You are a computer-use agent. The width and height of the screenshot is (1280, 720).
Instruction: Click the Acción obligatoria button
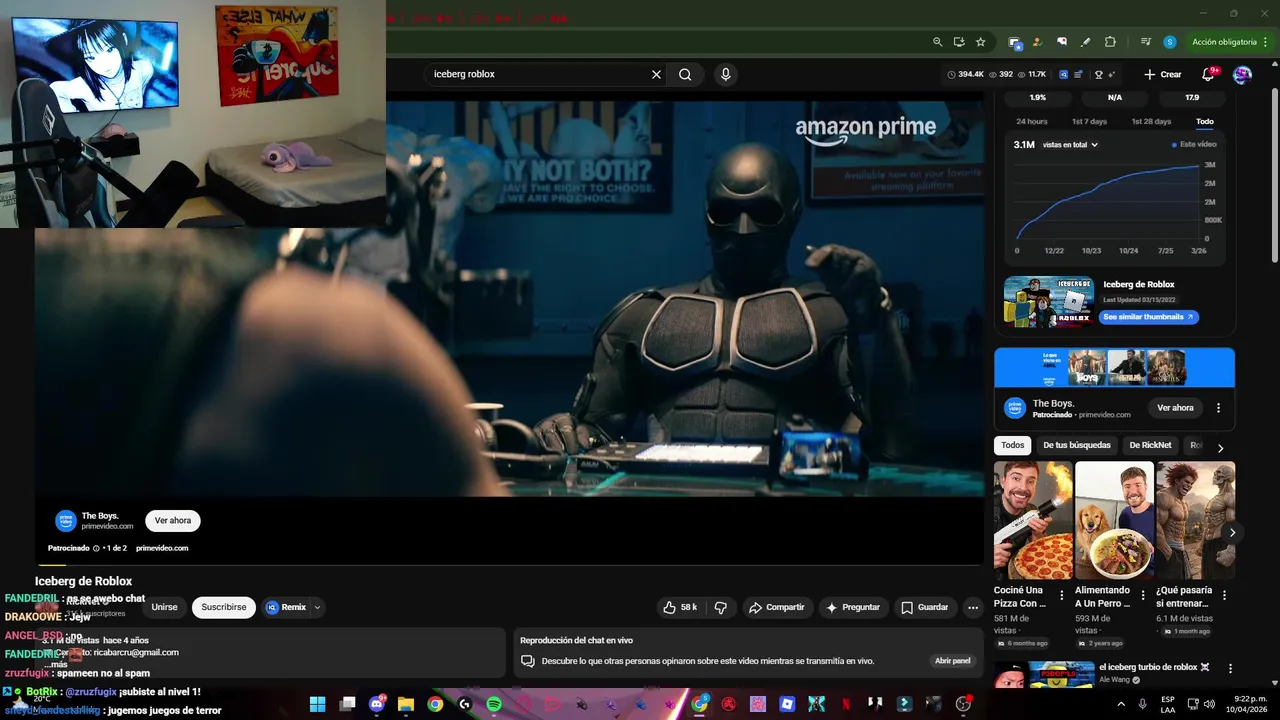1224,42
